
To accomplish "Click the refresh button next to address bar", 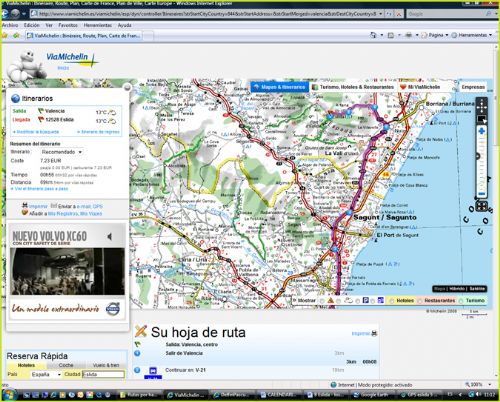I will (389, 14).
